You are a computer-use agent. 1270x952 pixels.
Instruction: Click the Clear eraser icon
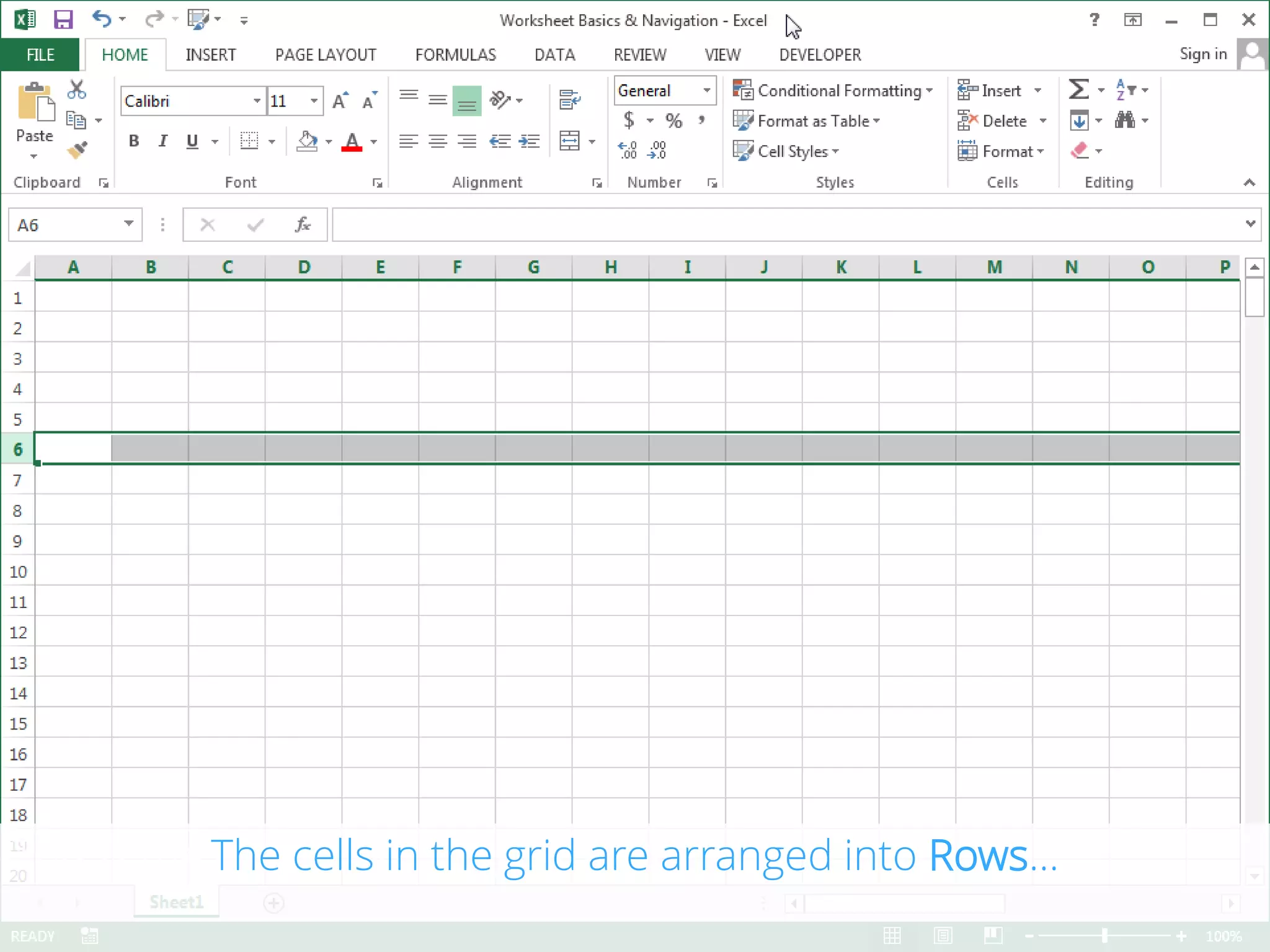pos(1080,151)
